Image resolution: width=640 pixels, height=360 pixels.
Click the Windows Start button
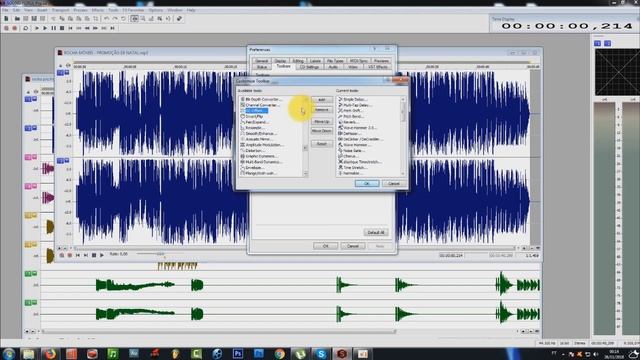8,353
